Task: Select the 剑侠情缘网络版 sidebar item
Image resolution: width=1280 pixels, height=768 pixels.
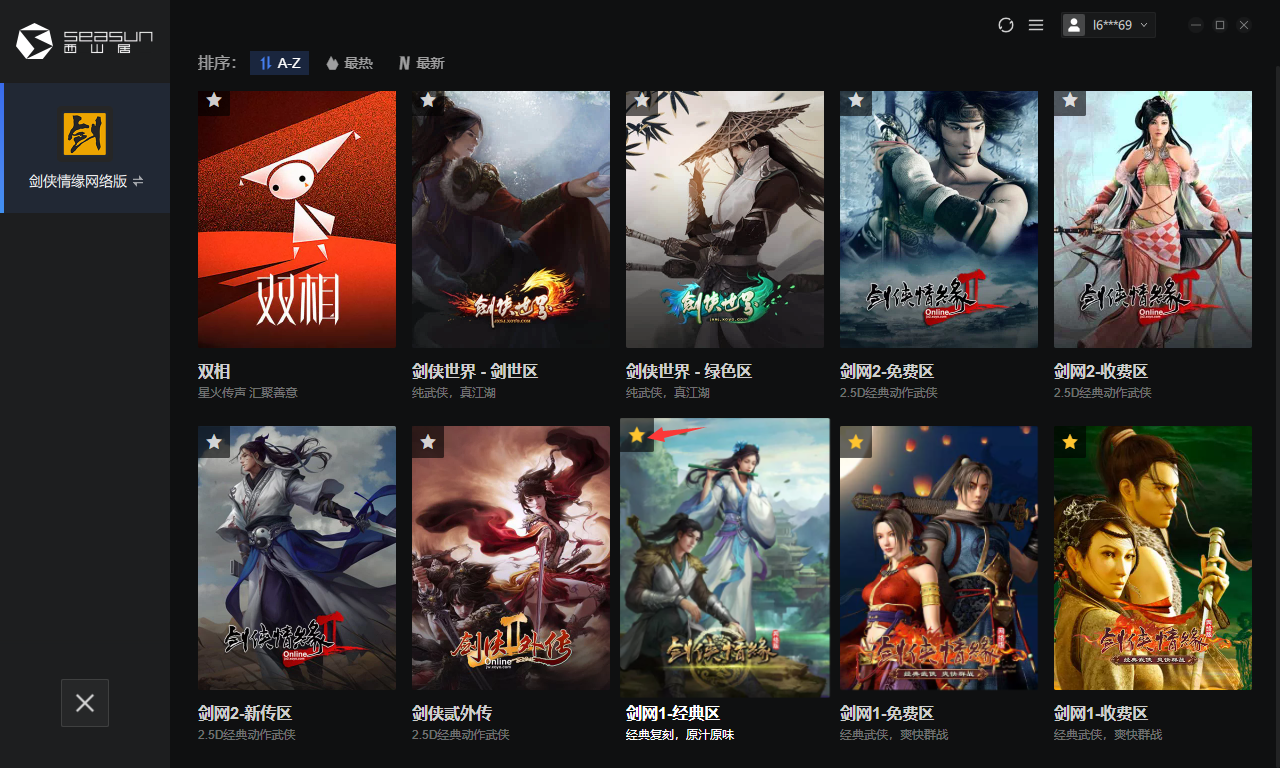Action: 85,148
